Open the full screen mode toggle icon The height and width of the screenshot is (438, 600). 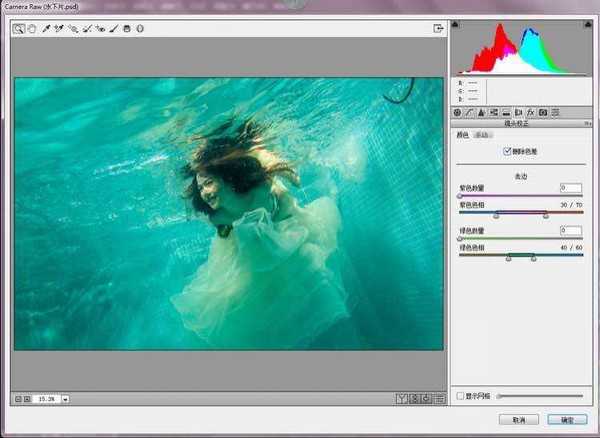(x=438, y=29)
